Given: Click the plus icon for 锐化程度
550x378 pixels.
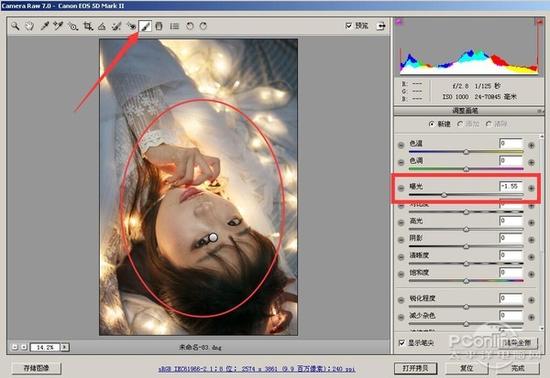Looking at the screenshot, I should tap(531, 300).
